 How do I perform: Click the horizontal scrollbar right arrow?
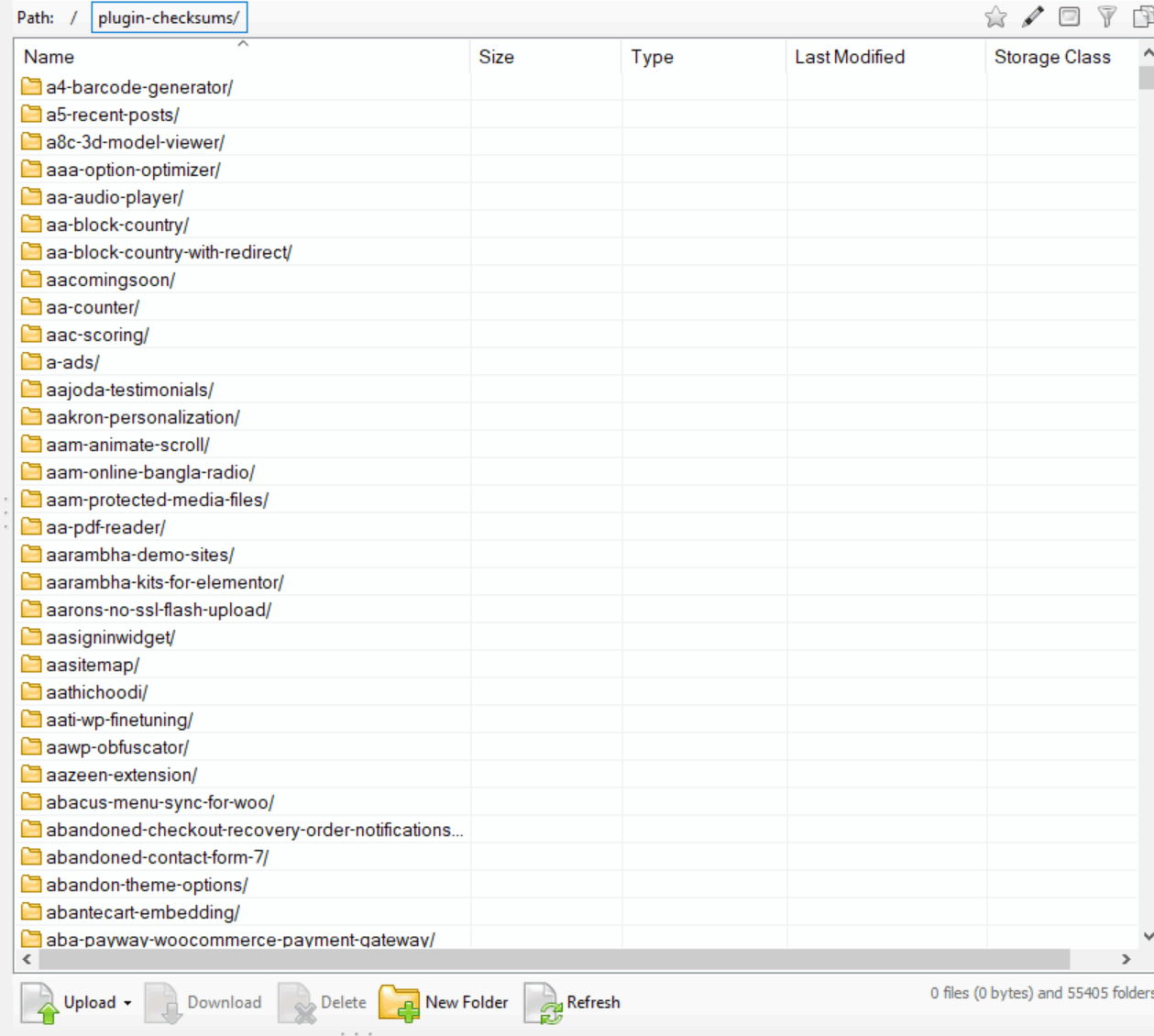(x=1126, y=959)
